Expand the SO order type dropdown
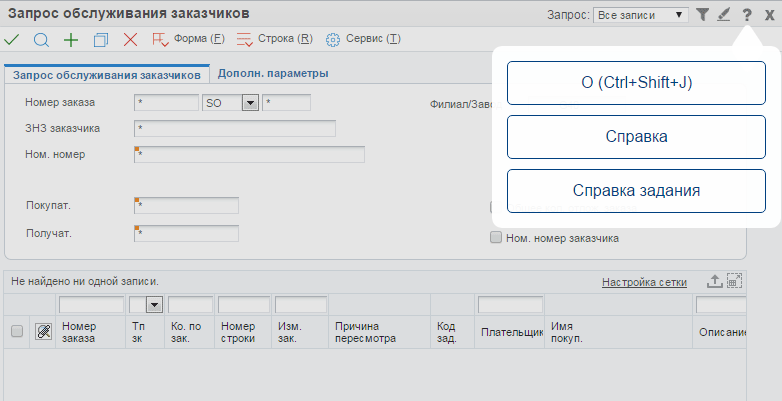Screen dimensions: 782x401 click(250, 103)
